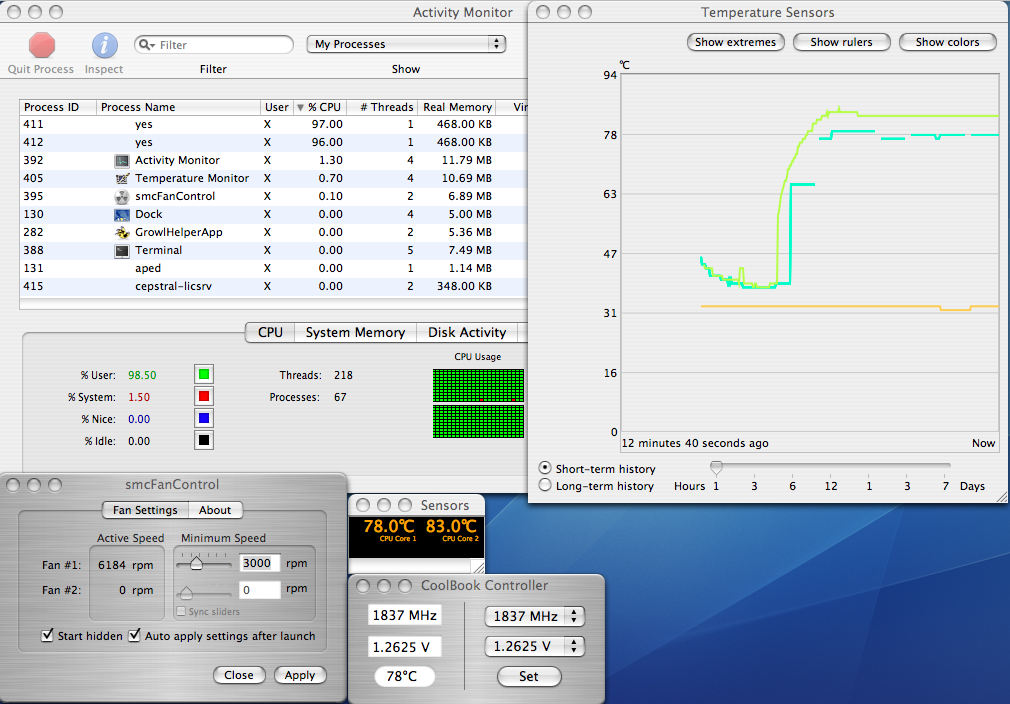Select the yes process with ID 412
Screen dimensions: 1010x704
click(274, 142)
